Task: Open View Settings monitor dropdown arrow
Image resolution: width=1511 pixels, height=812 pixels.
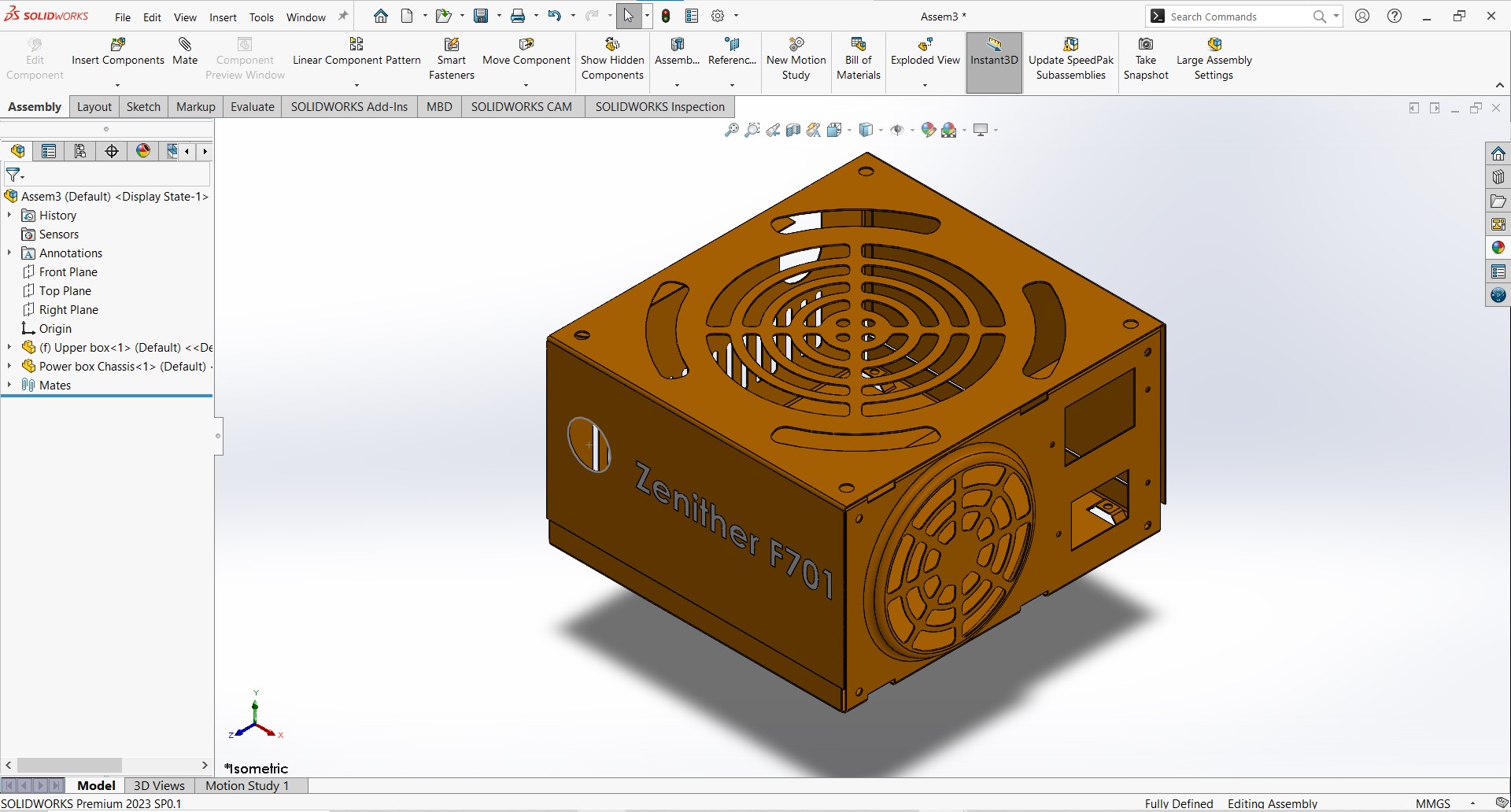Action: coord(996,130)
